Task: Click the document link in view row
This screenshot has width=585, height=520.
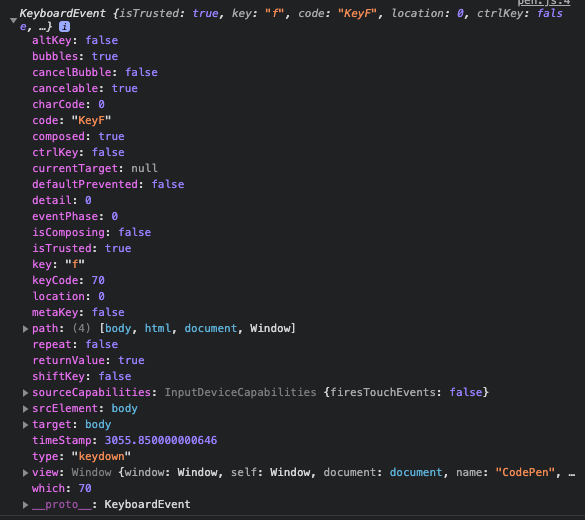Action: point(416,473)
